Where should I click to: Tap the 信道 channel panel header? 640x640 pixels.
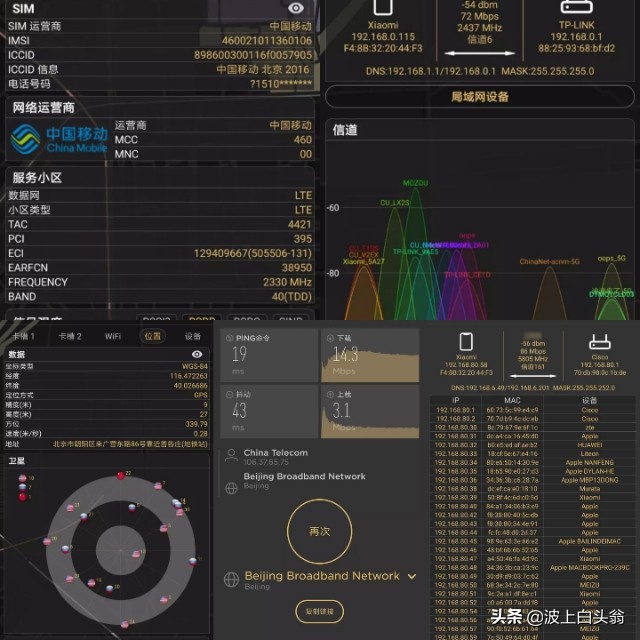click(x=345, y=130)
